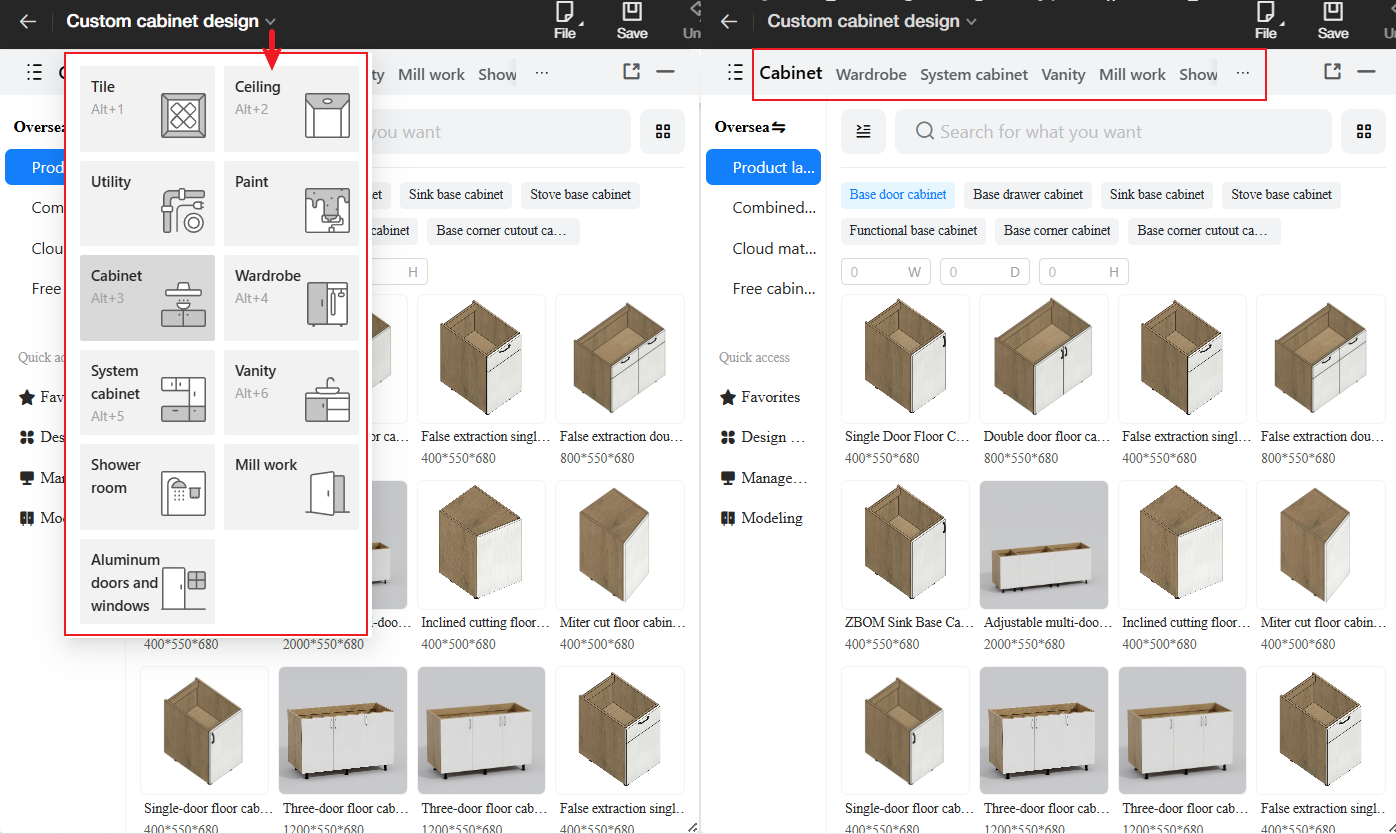This screenshot has width=1396, height=834.
Task: Select the ZBOM Sink Base Ca... thumbnail
Action: pos(905,545)
